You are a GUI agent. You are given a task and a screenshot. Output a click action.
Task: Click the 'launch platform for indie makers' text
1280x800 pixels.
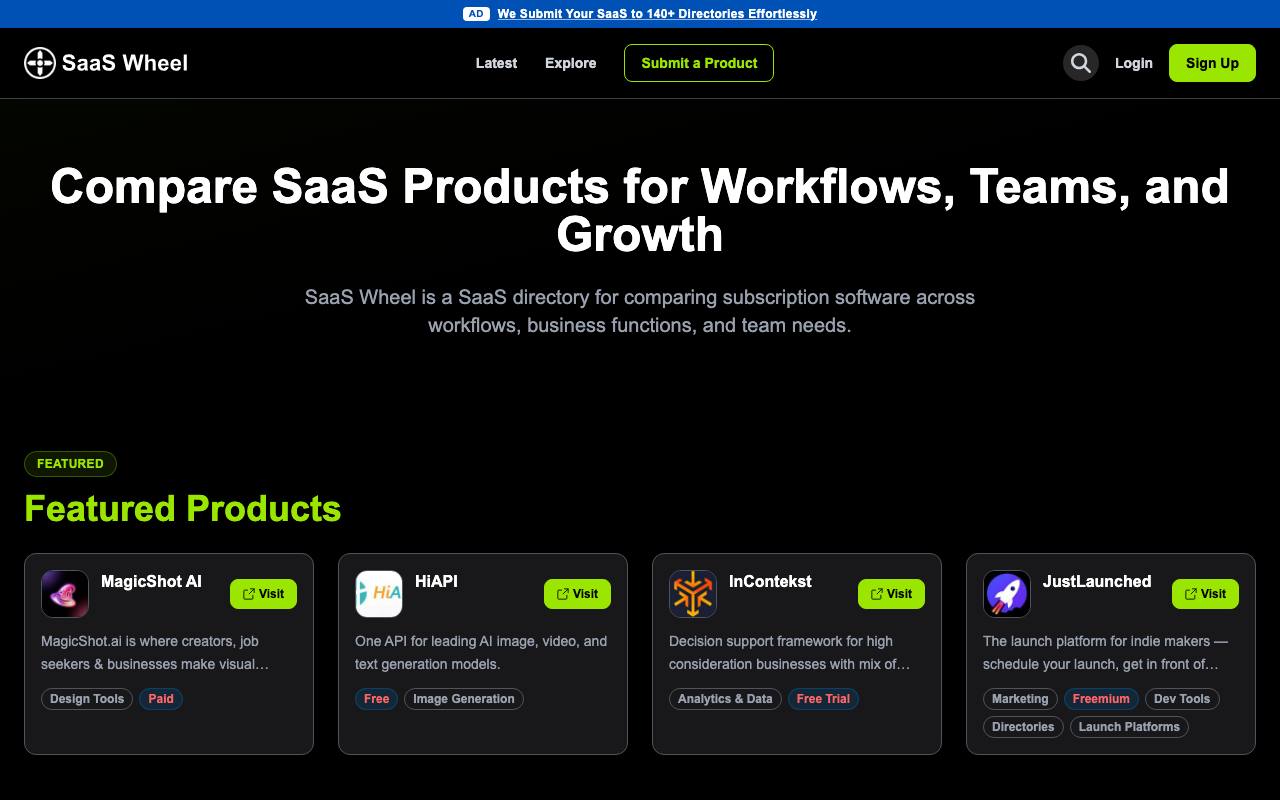point(1105,653)
